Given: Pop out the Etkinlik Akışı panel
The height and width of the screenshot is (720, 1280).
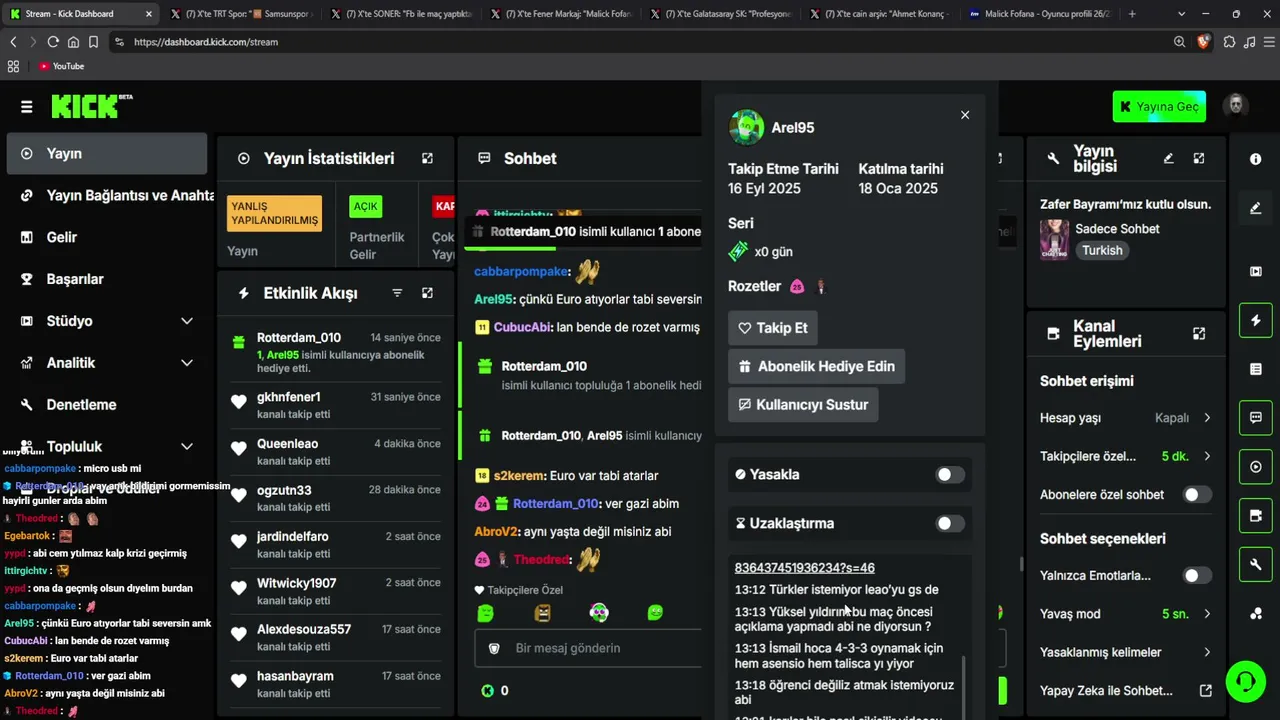Looking at the screenshot, I should (427, 293).
